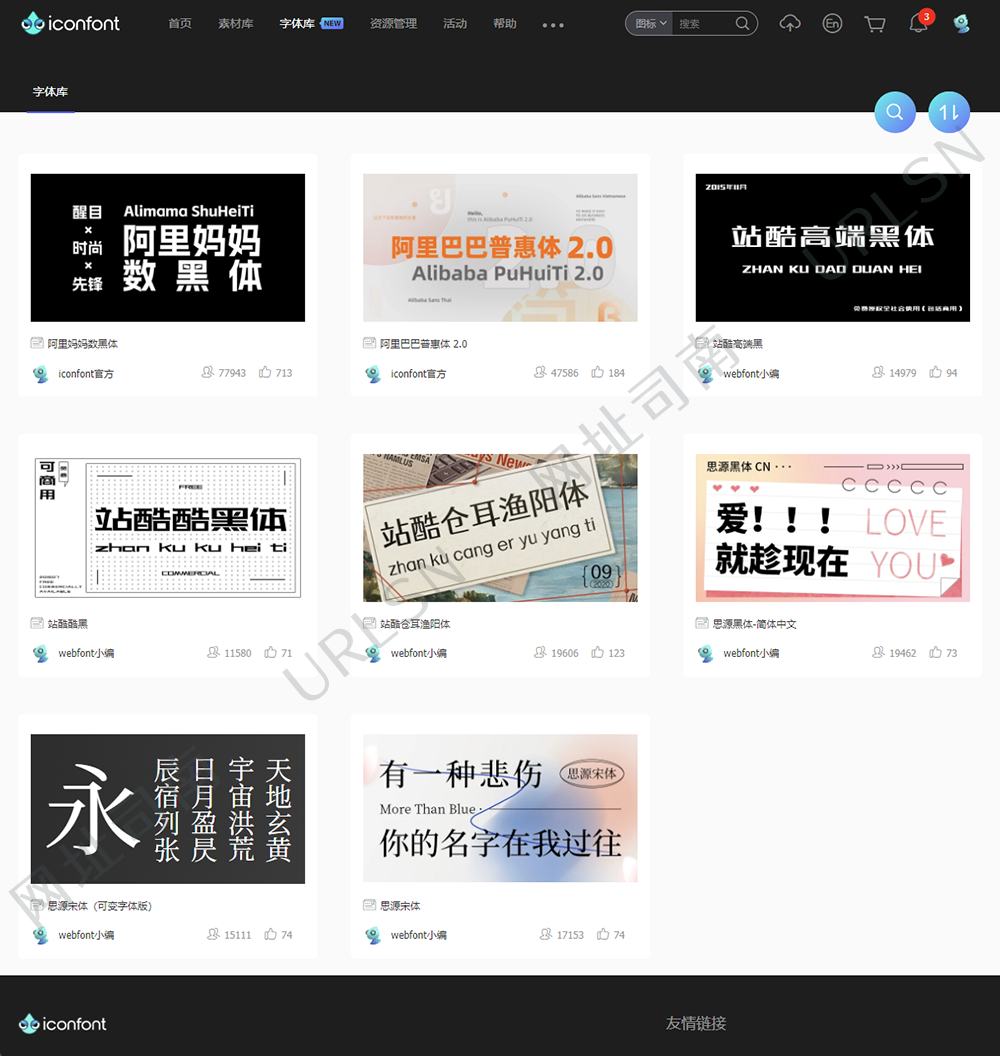Viewport: 1000px width, 1056px height.
Task: Click the search magnifier inside the search bar
Action: [741, 22]
